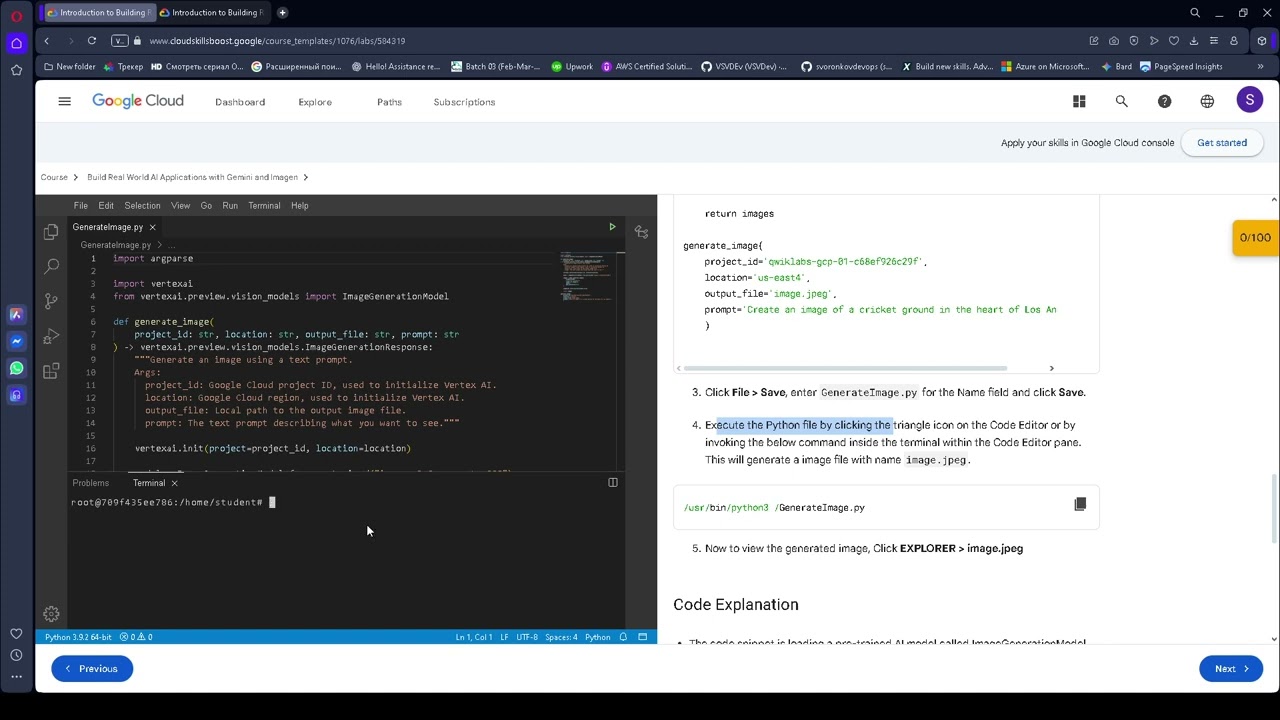Open the Selection menu
The image size is (1280, 720).
pos(142,205)
